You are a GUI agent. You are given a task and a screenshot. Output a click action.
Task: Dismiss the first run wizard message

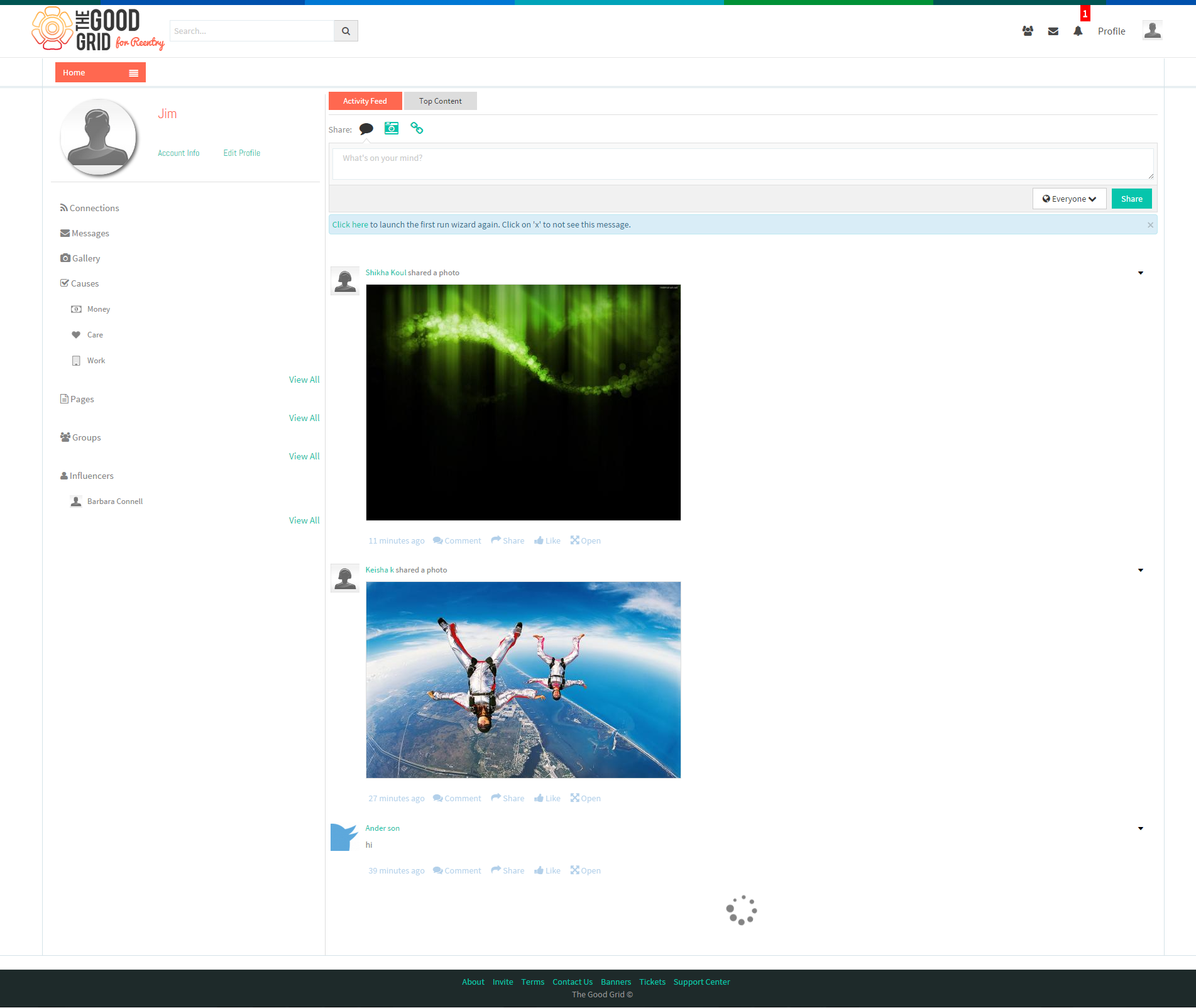point(1150,225)
